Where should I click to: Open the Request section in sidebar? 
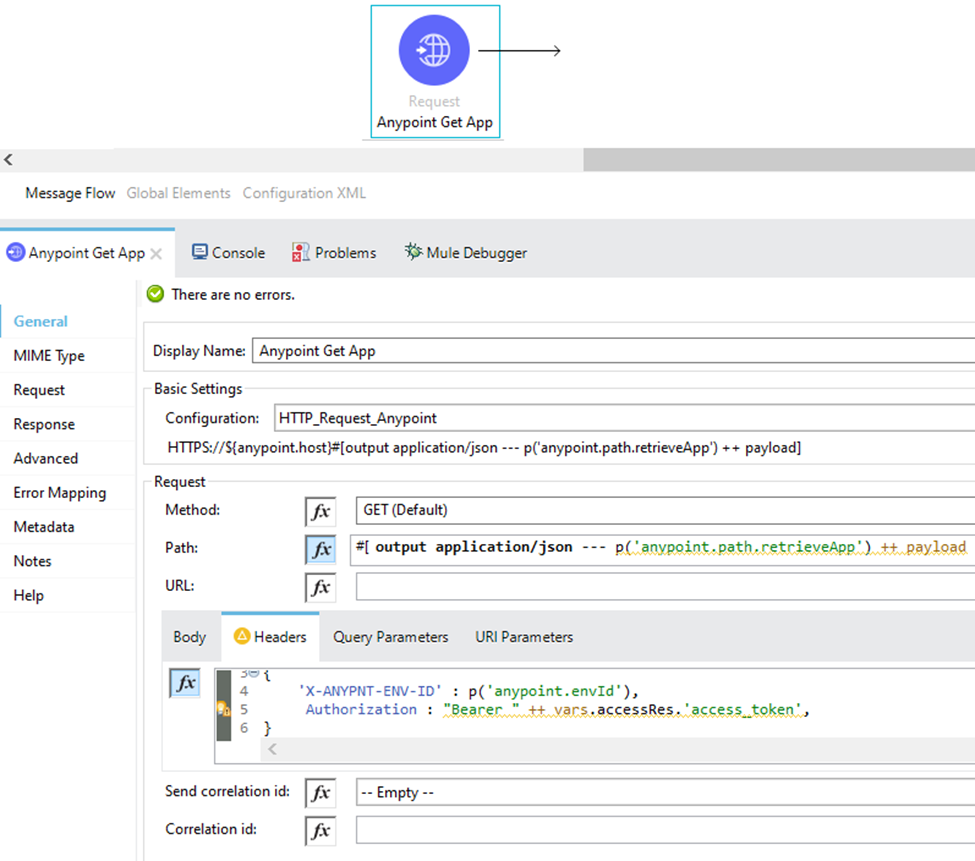[67, 390]
